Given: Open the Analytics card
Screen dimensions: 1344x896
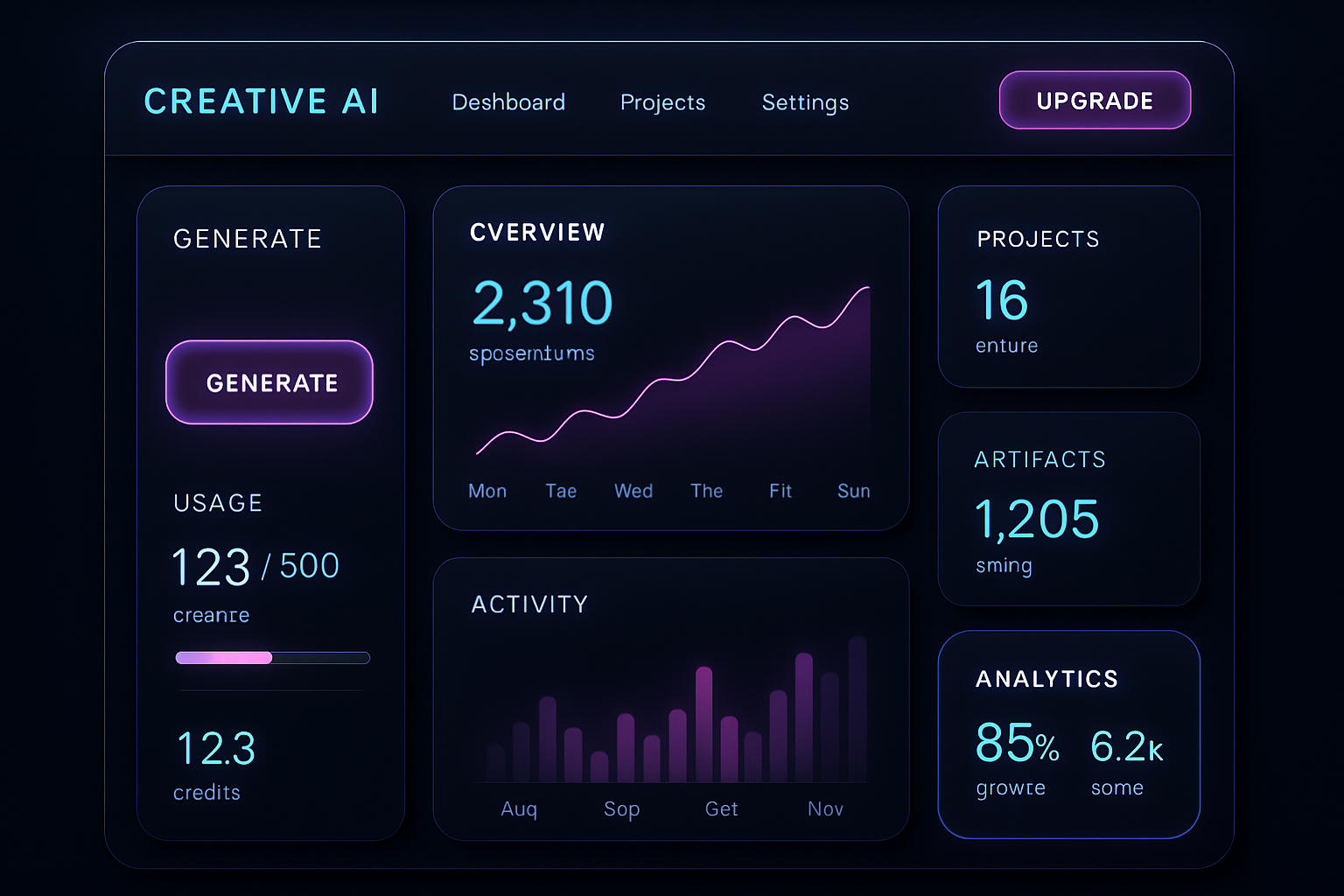Looking at the screenshot, I should pos(1068,735).
